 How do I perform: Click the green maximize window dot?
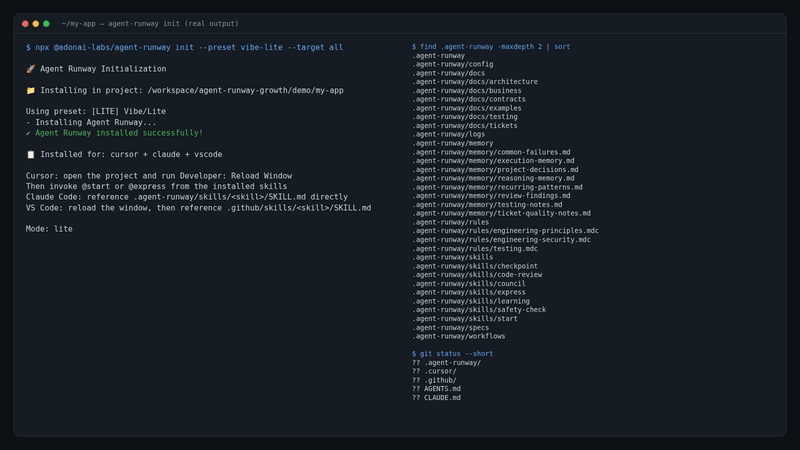[x=46, y=24]
